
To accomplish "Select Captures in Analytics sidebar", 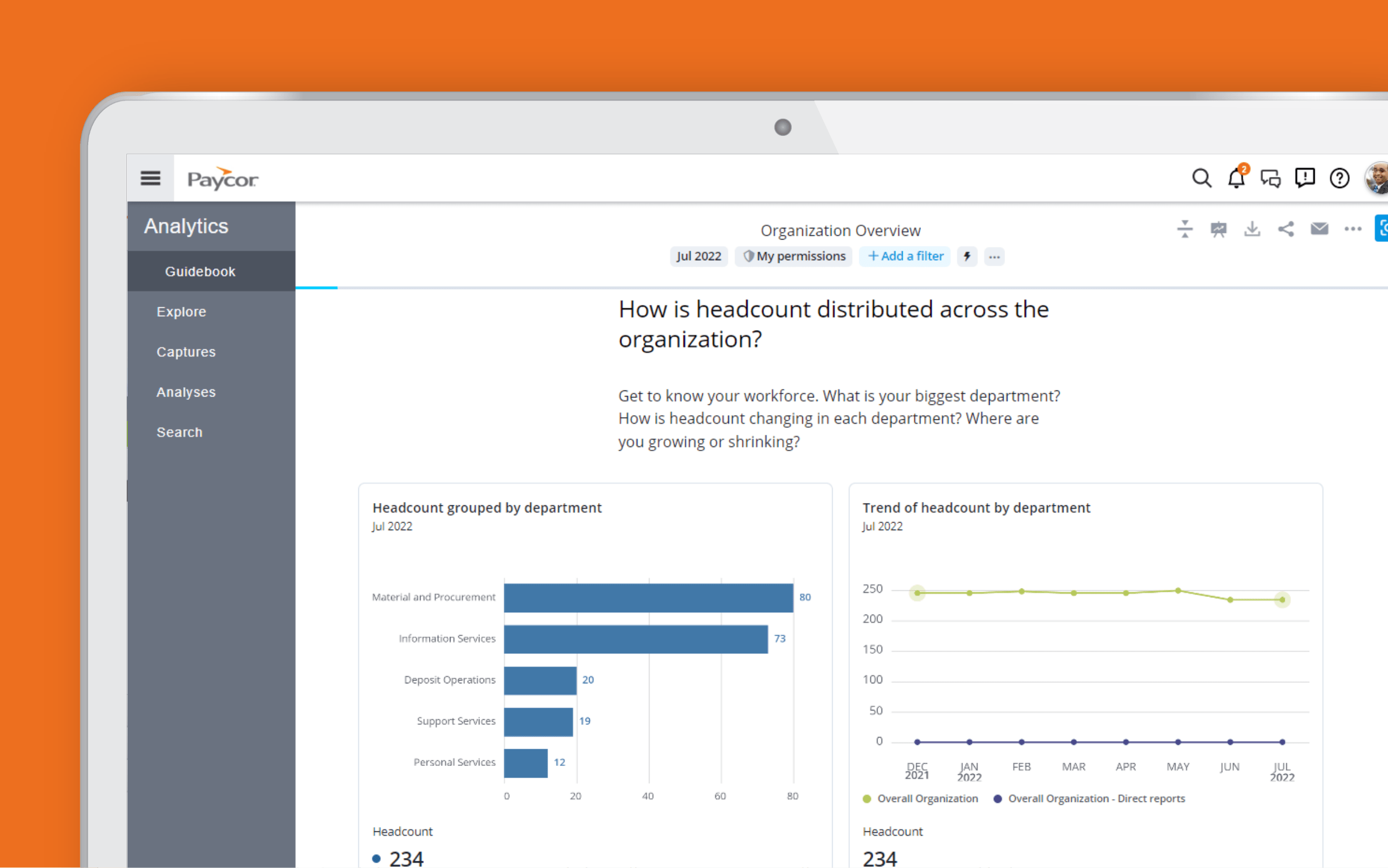I will (211, 352).
